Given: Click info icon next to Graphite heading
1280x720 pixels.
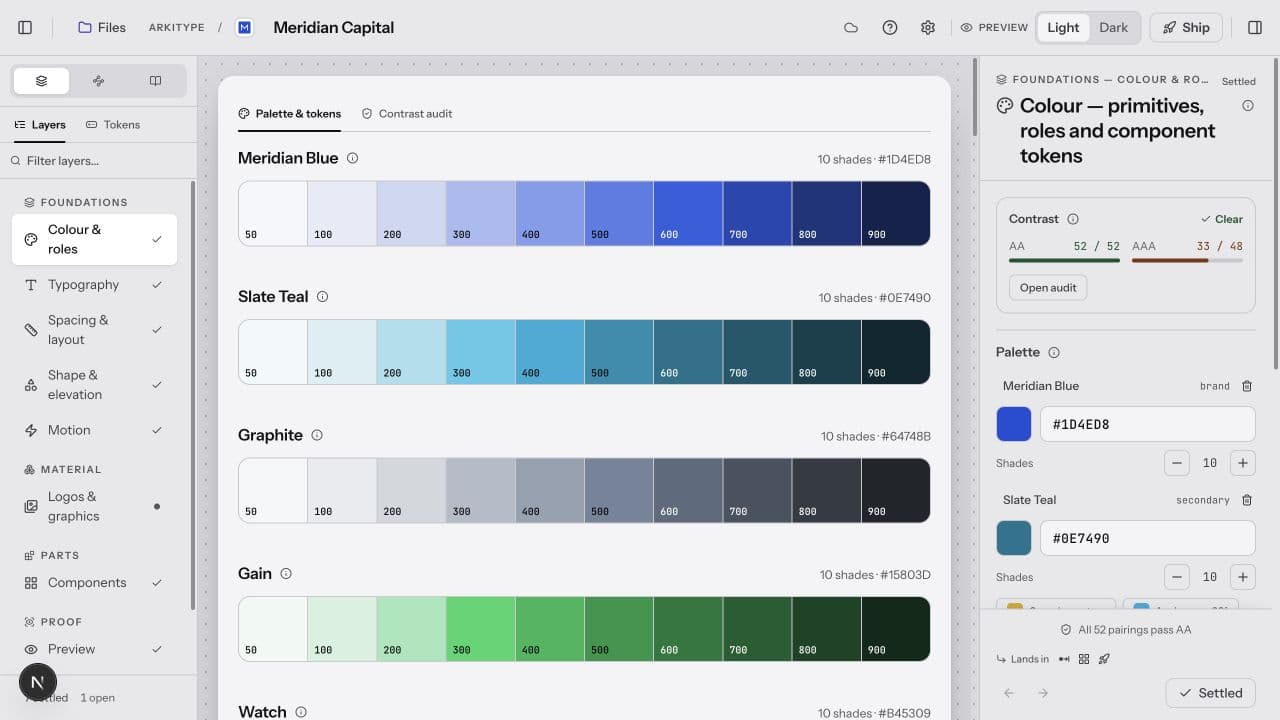Looking at the screenshot, I should tap(317, 435).
